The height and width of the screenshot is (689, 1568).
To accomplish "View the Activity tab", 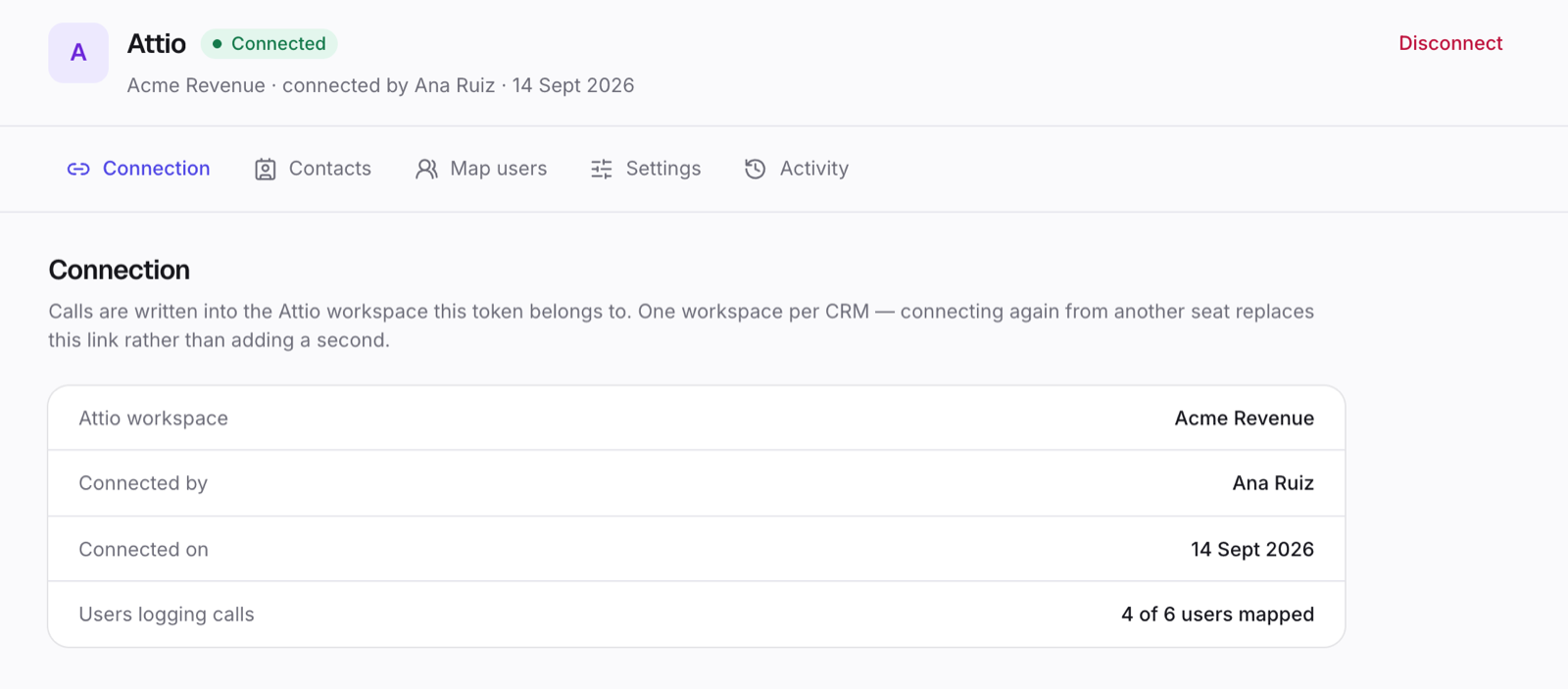I will 797,169.
